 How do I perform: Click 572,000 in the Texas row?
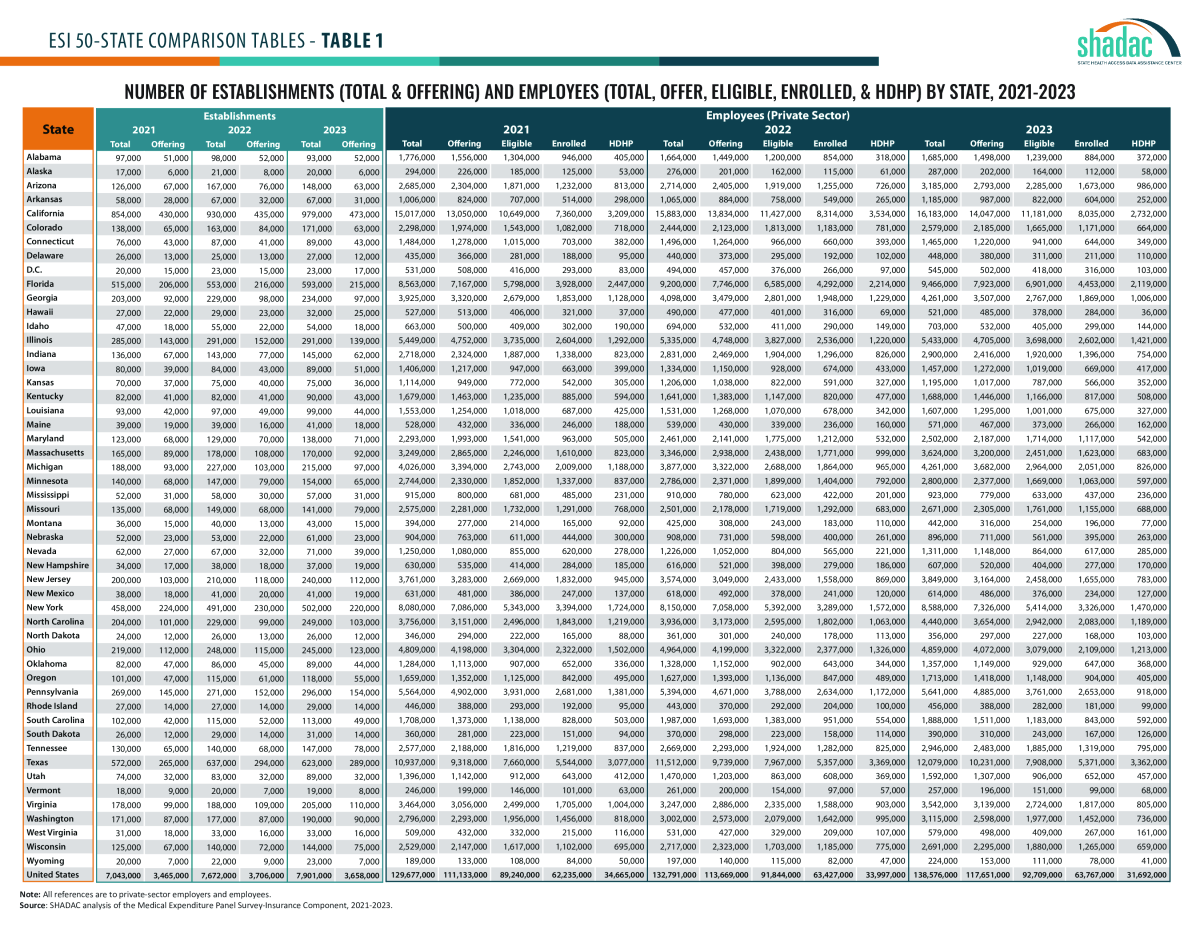[127, 762]
